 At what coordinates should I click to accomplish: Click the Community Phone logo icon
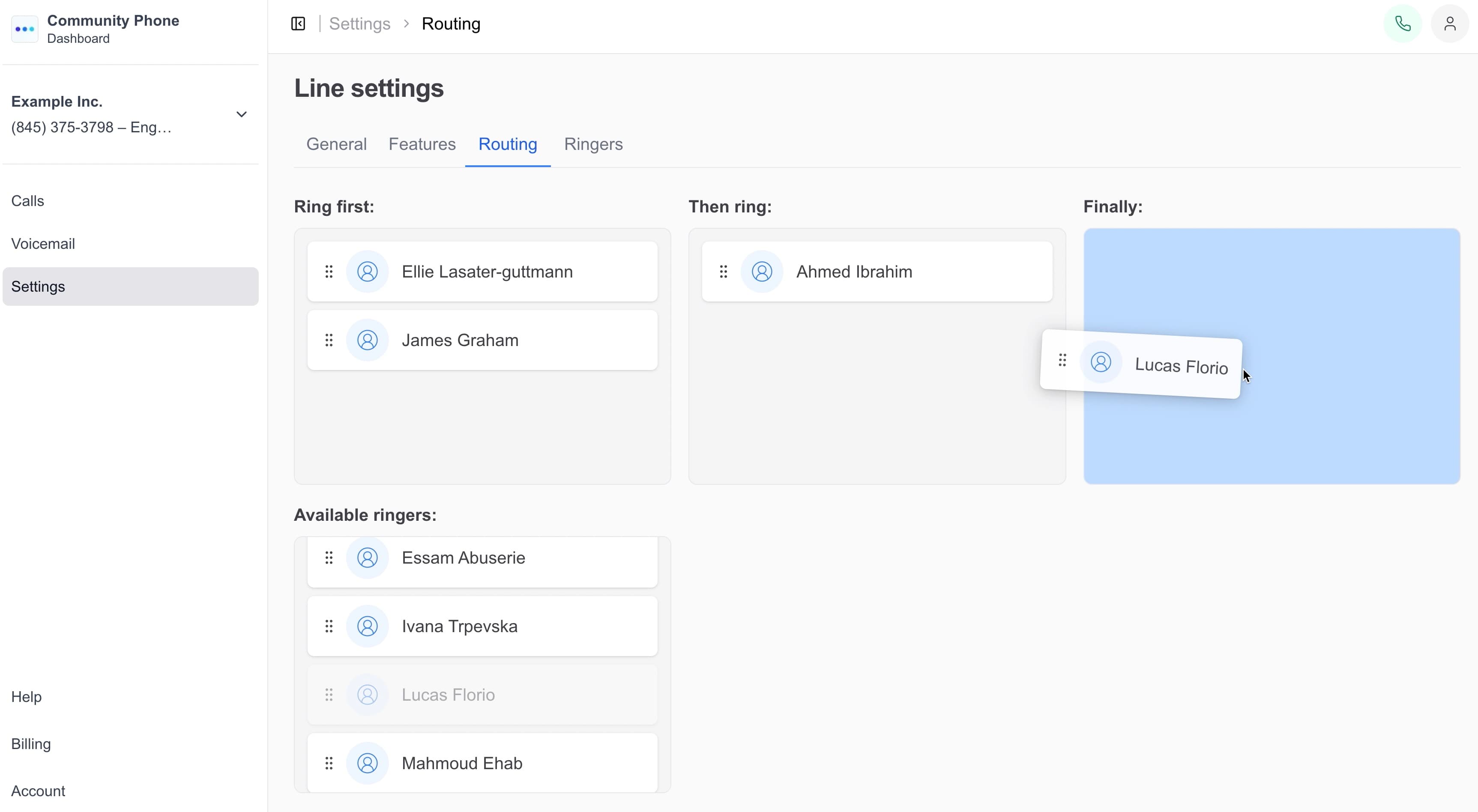(25, 29)
